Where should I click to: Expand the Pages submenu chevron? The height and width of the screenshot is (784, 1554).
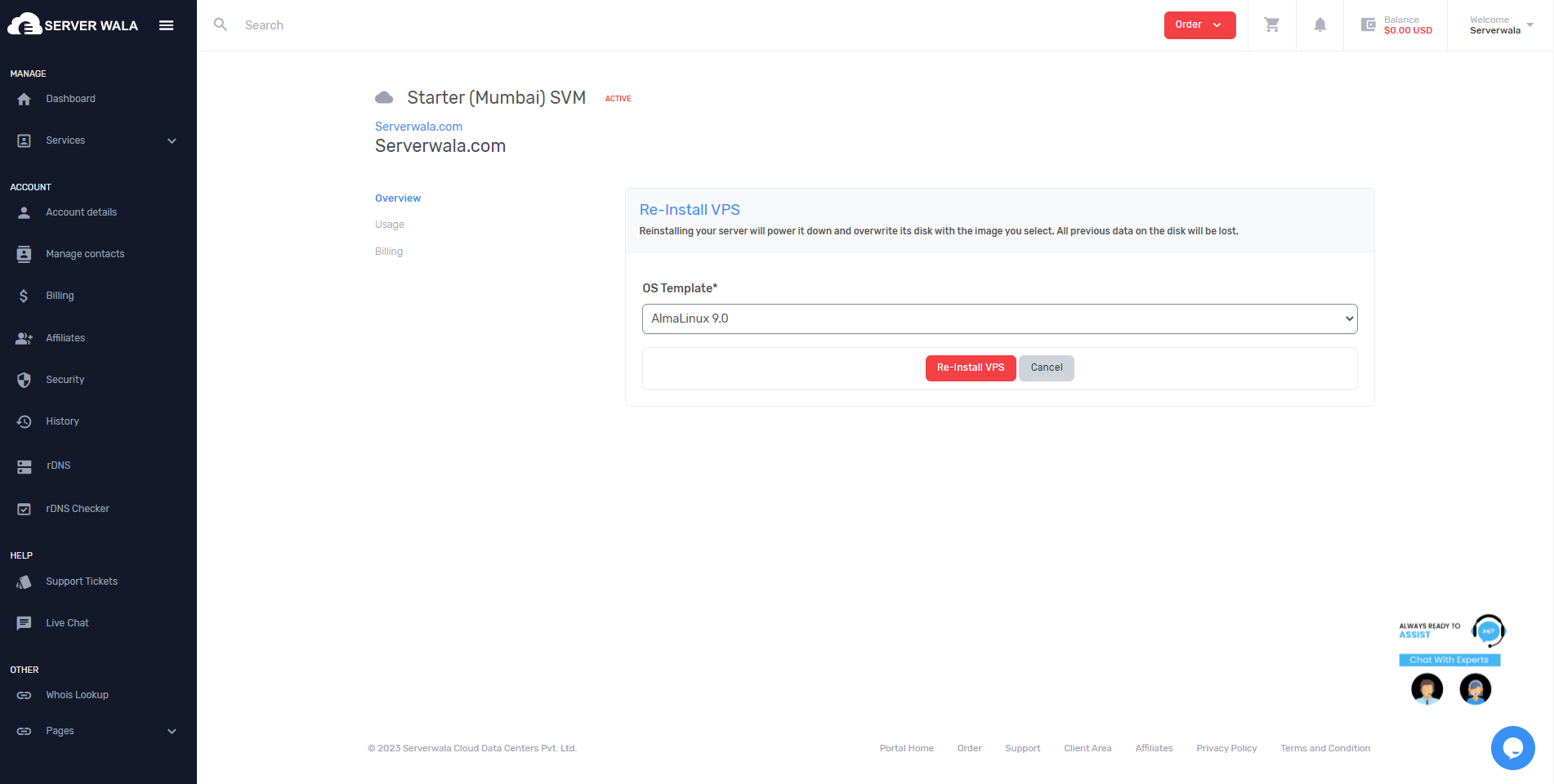click(x=172, y=731)
